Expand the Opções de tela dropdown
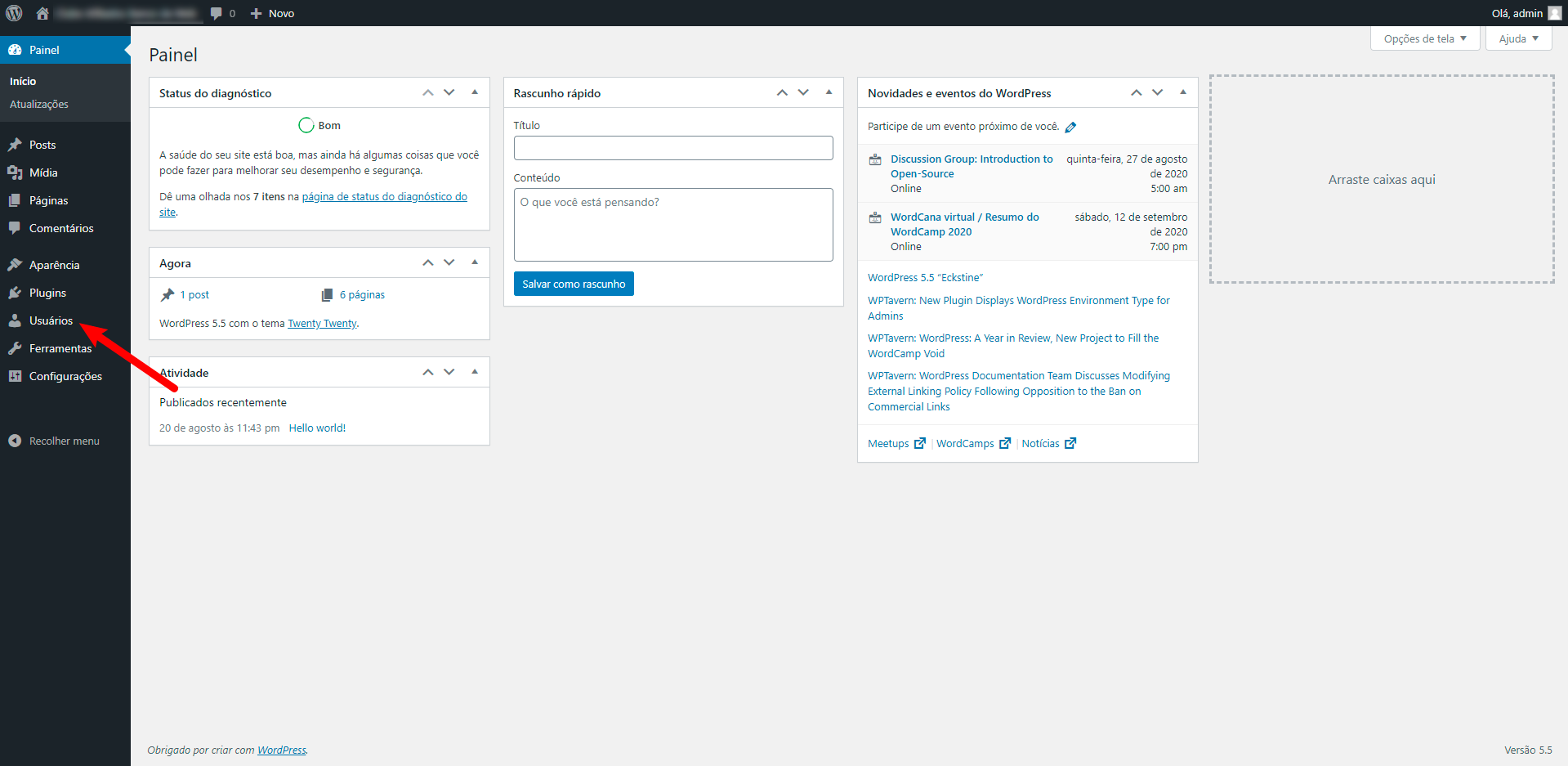Screen dimensions: 1568x766 (x=1424, y=38)
